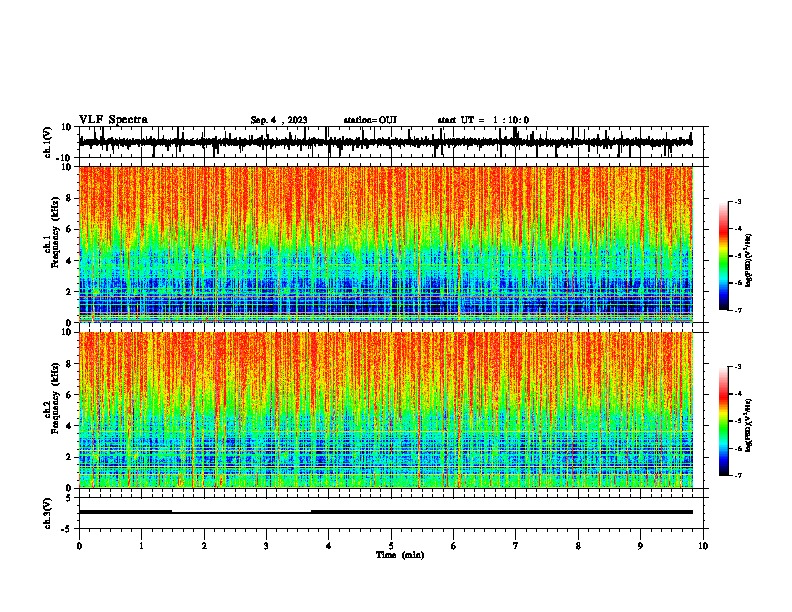Click the "ch.1(V)" waveform axis label
This screenshot has width=792, height=612.
point(47,142)
